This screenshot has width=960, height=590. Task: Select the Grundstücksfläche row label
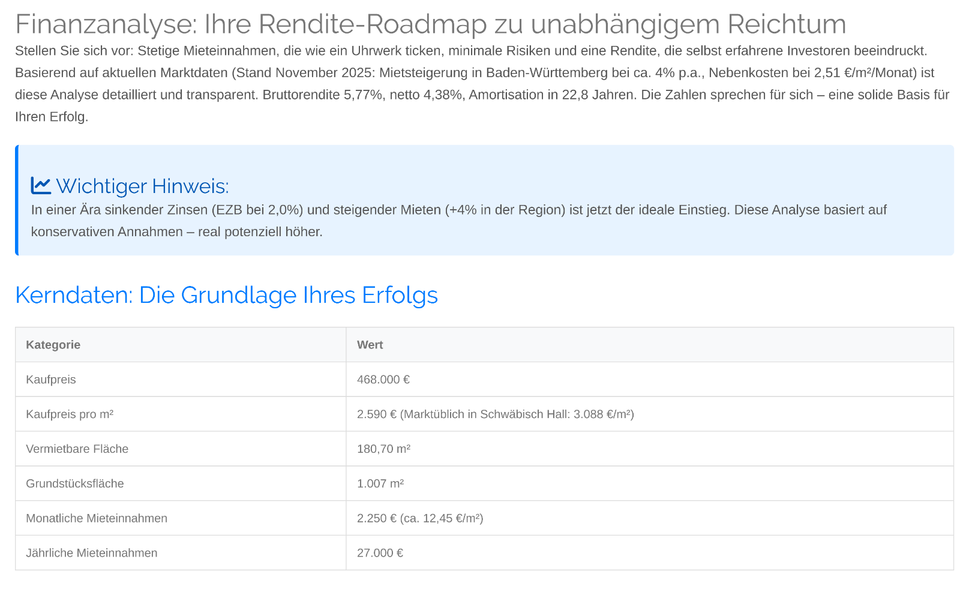point(76,484)
